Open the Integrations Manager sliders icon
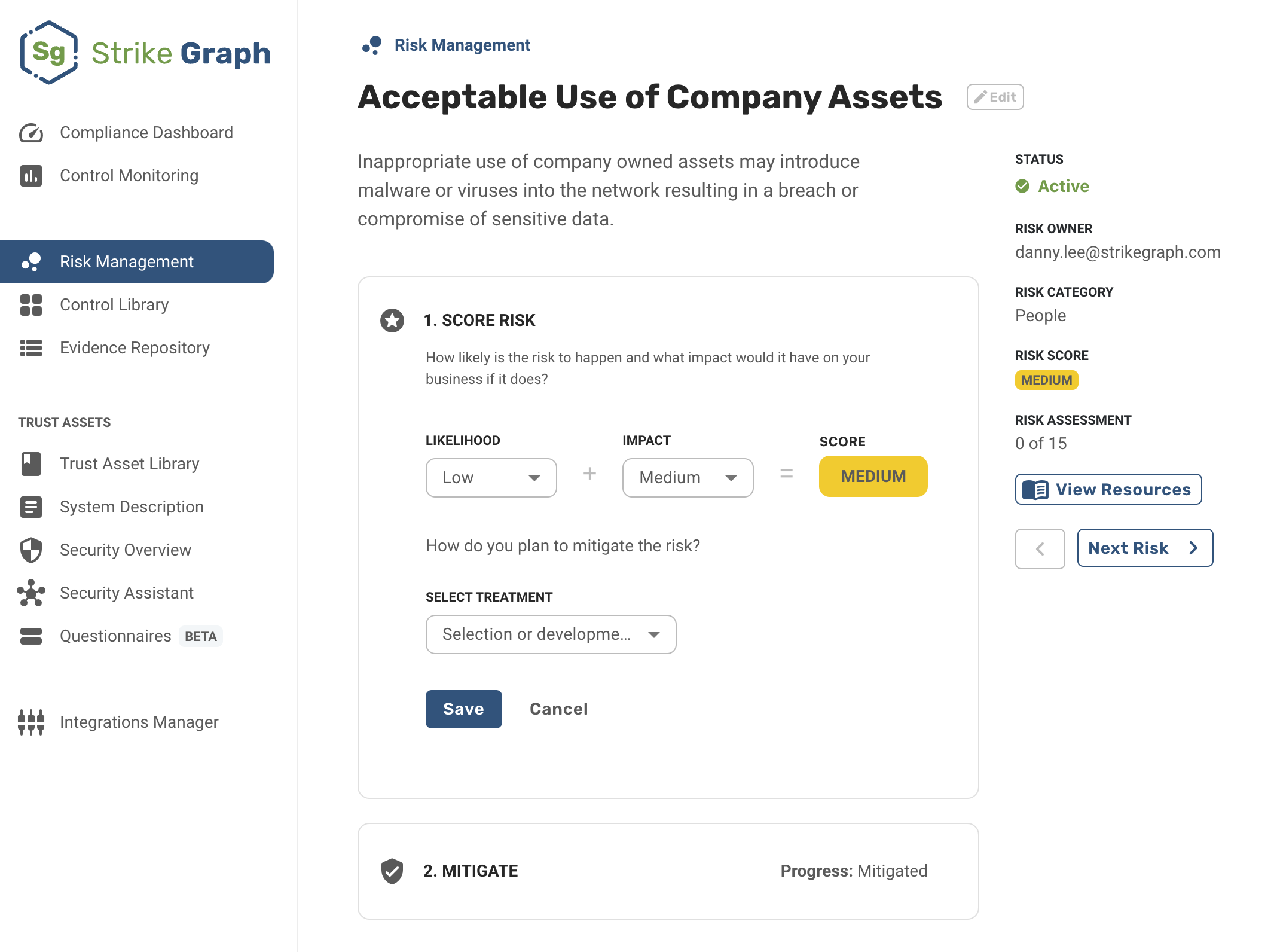This screenshot has height=952, width=1277. coord(32,722)
